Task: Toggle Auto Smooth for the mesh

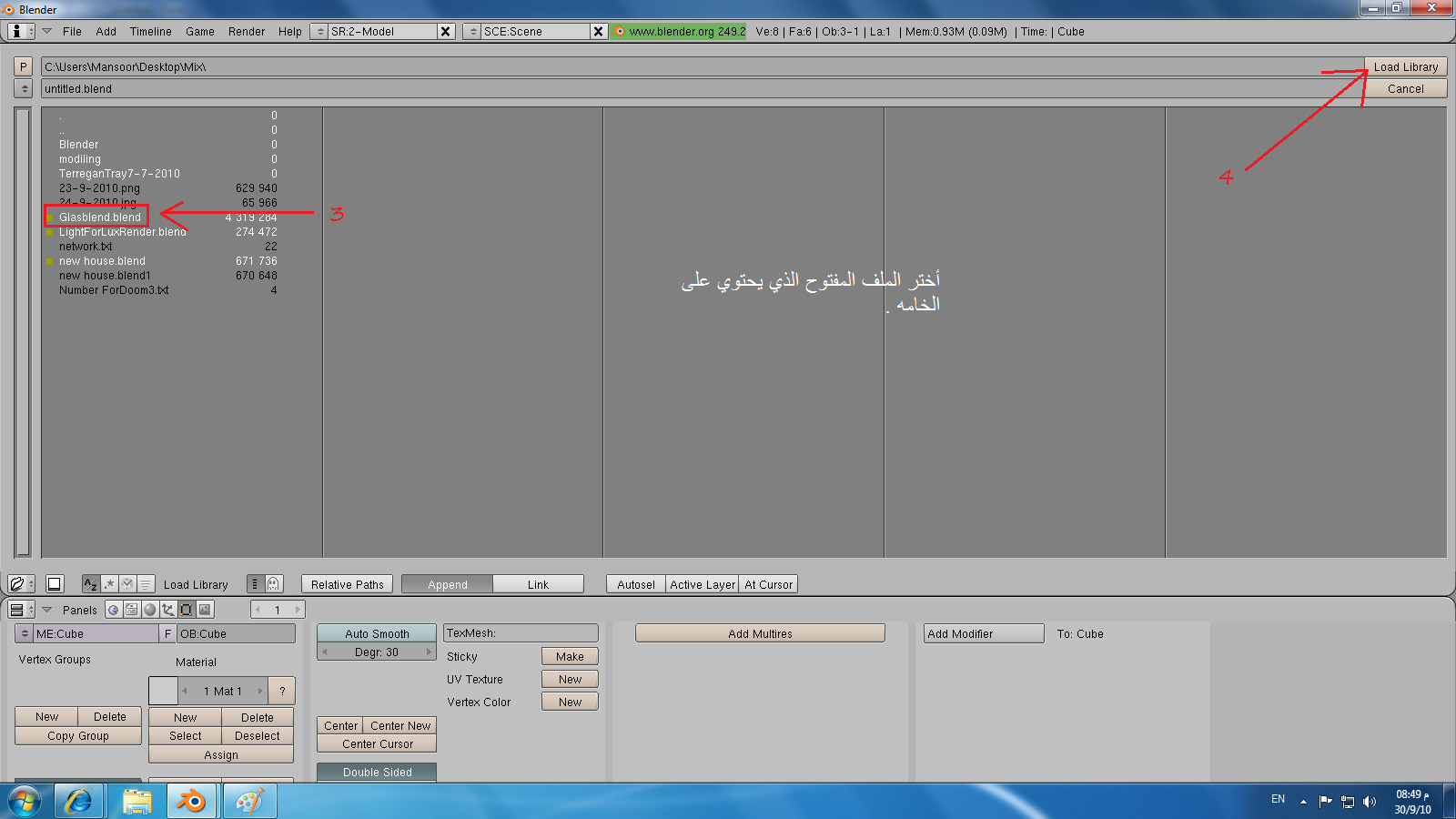Action: point(377,633)
